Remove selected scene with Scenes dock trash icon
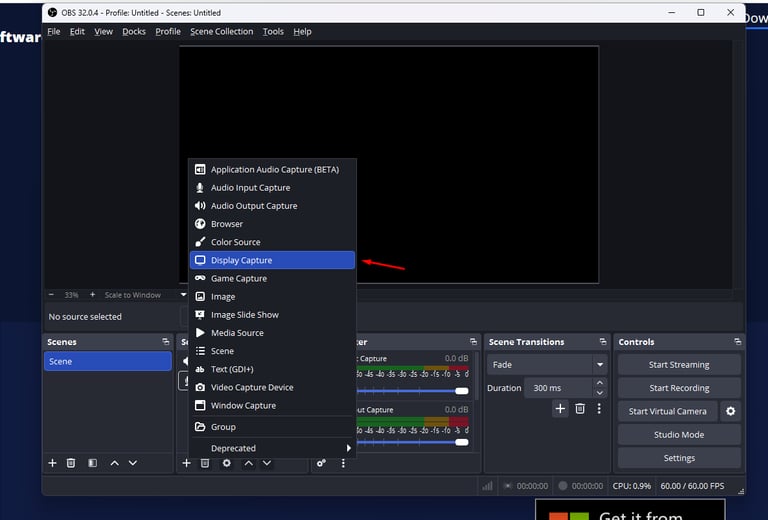 click(71, 463)
